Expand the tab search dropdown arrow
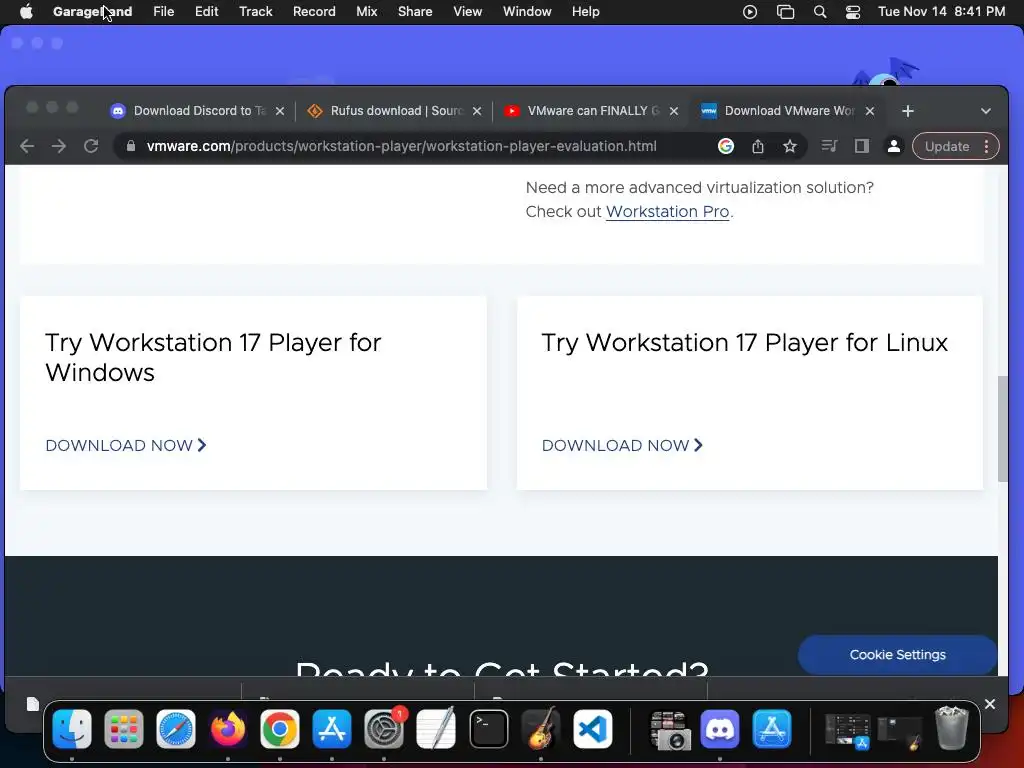The image size is (1024, 768). tap(986, 111)
